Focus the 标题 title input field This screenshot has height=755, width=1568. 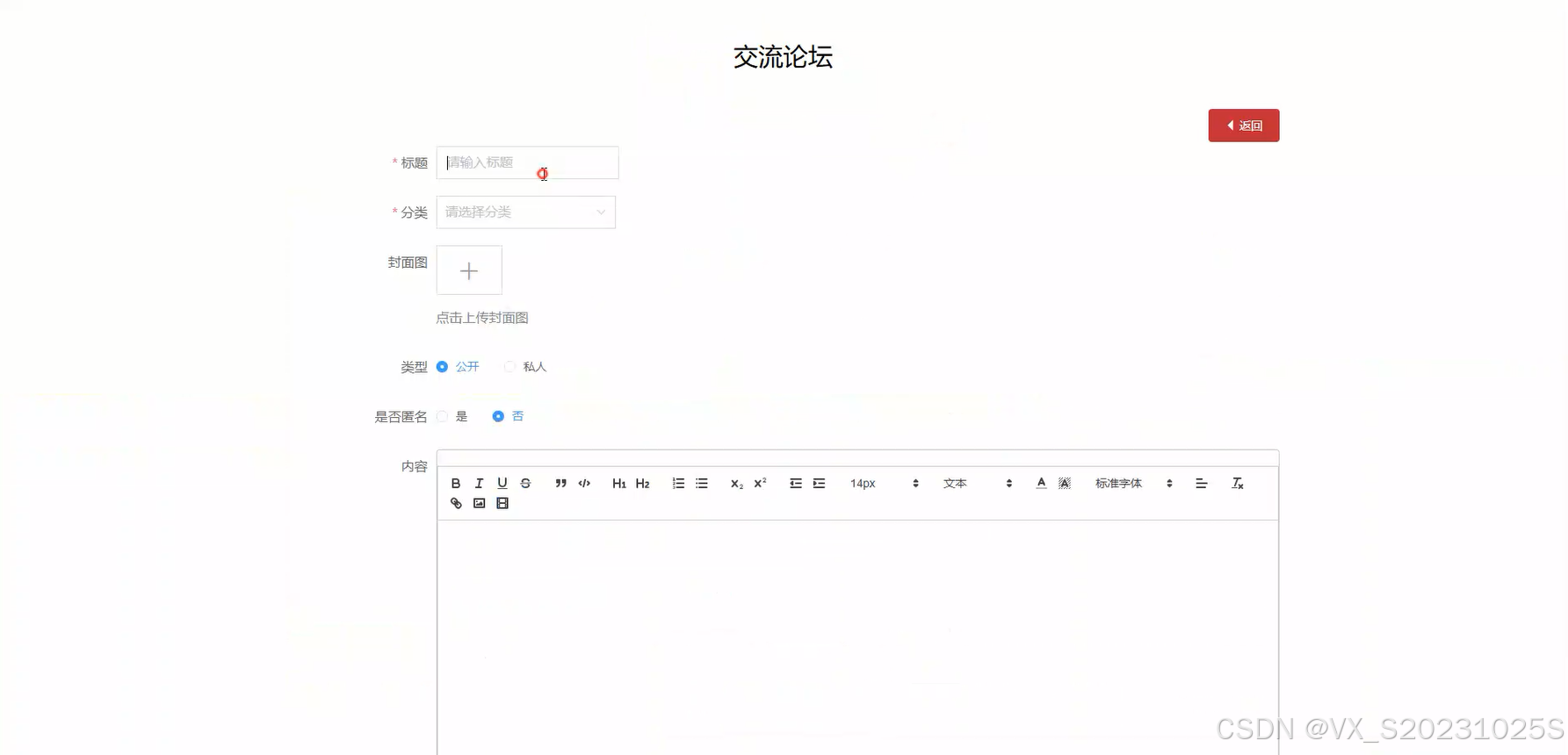tap(527, 162)
